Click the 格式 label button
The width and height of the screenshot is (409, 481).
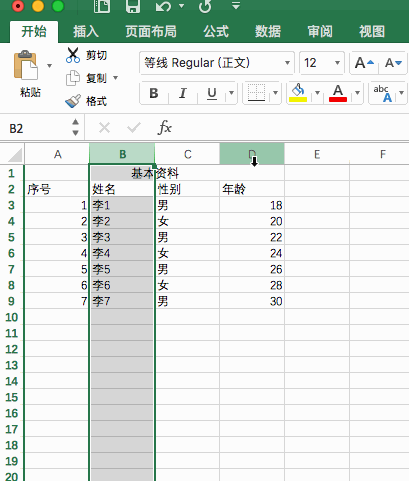96,101
